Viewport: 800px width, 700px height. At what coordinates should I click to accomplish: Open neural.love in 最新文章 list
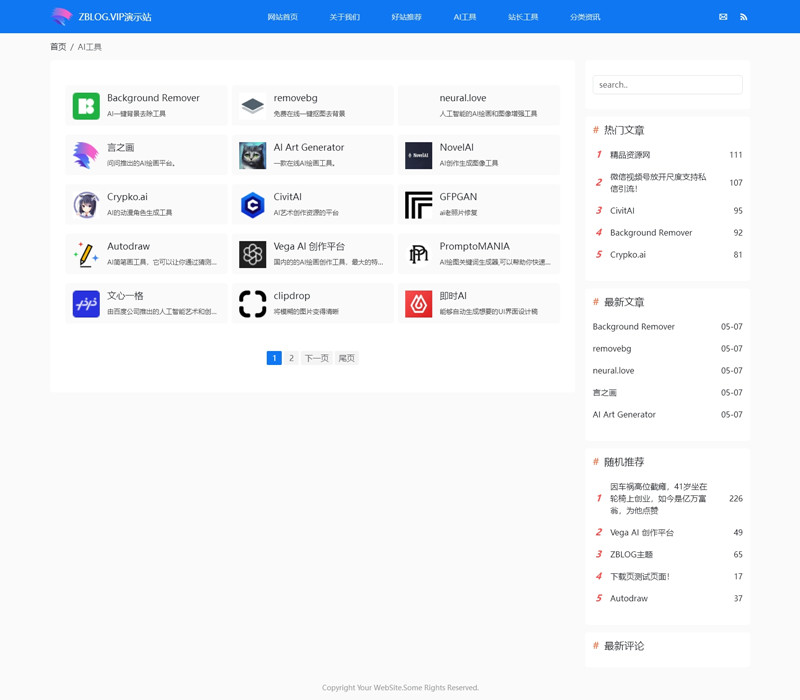click(613, 370)
